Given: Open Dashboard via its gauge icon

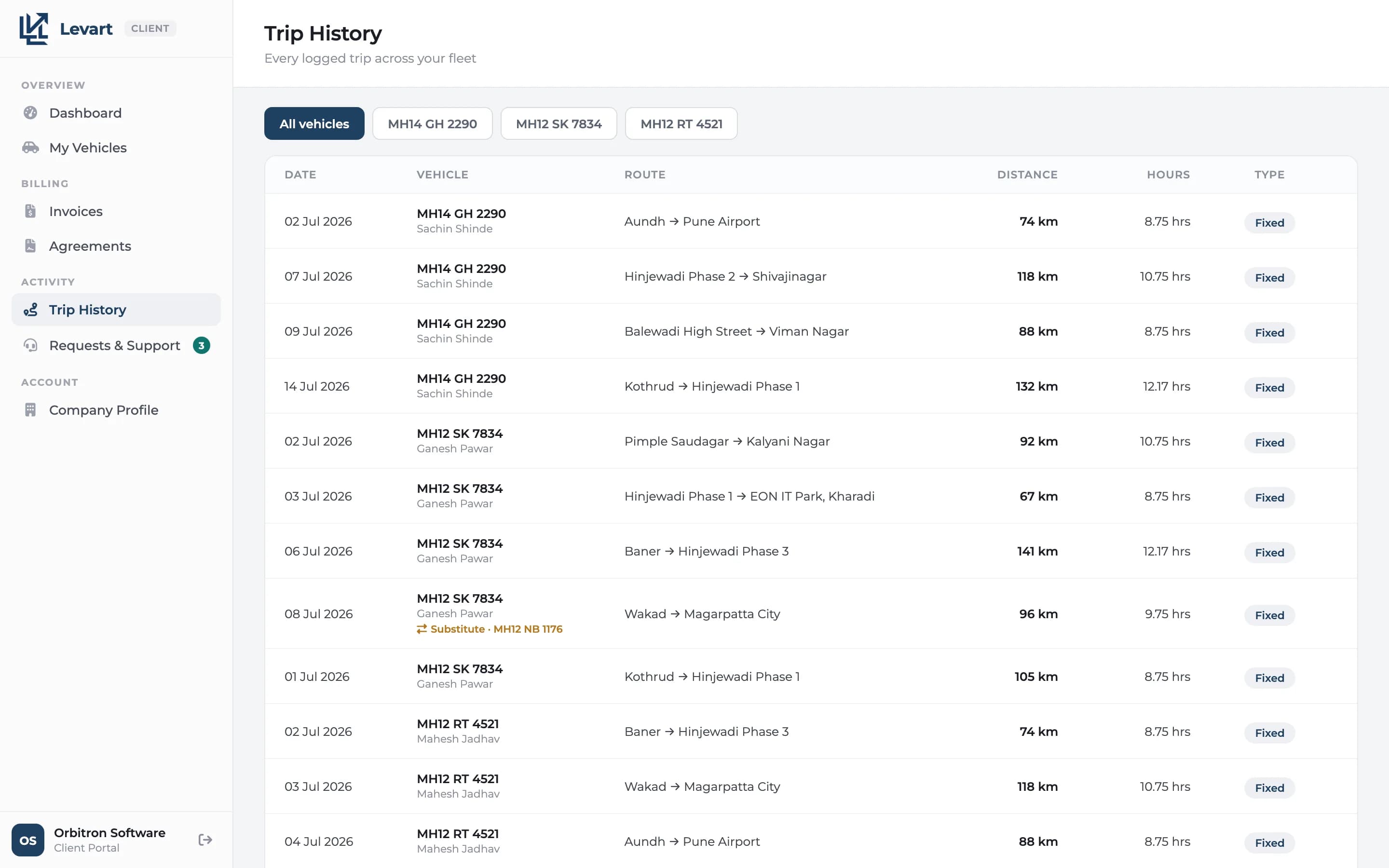Looking at the screenshot, I should coord(30,112).
